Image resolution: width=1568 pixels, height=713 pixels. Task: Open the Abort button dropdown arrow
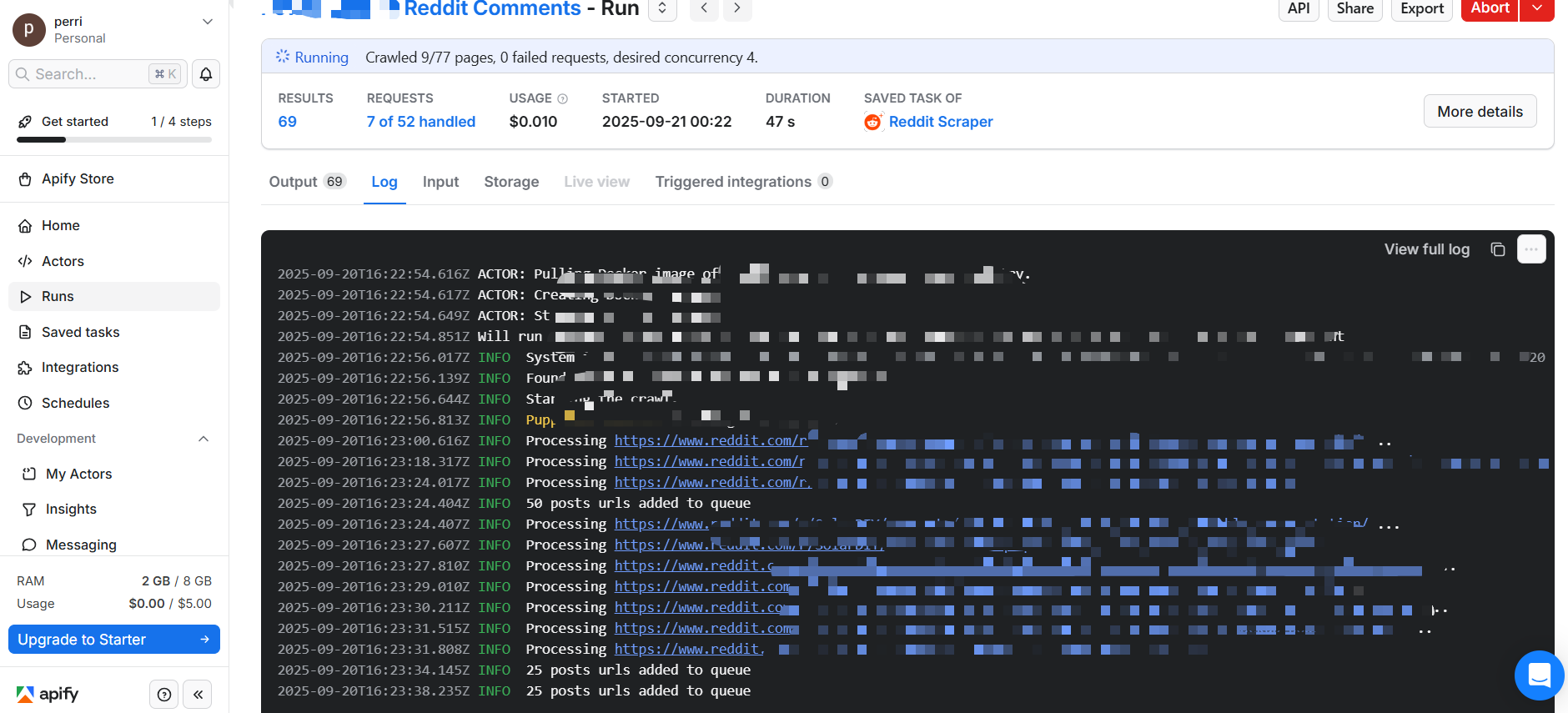[x=1536, y=8]
